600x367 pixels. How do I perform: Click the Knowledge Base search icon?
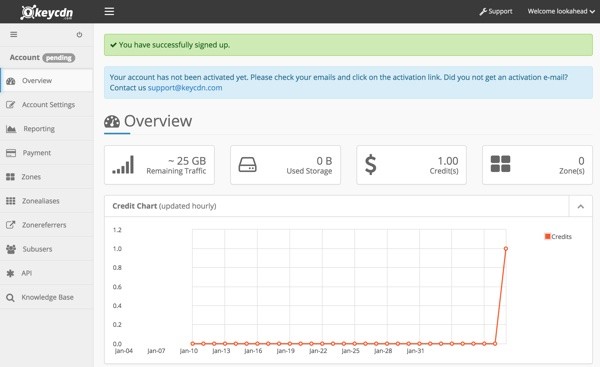(10, 298)
